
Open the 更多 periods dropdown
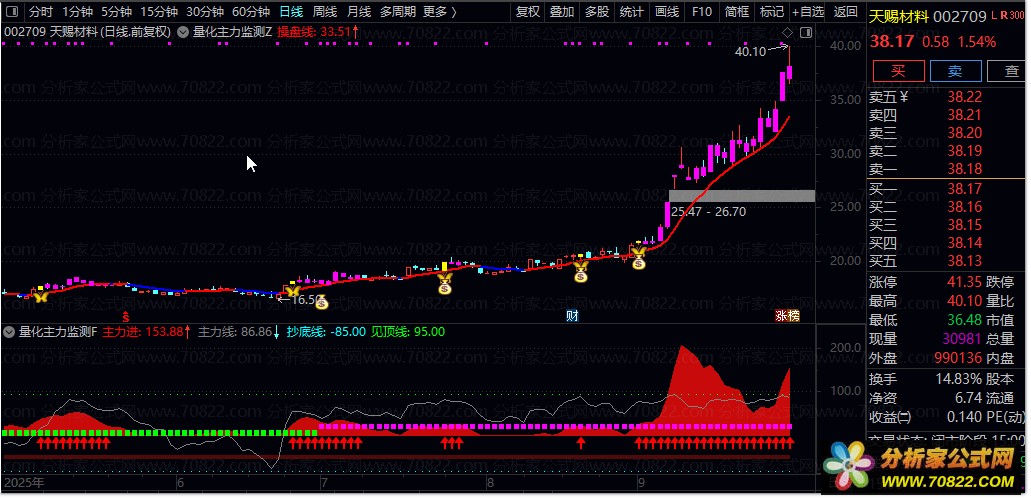tap(436, 12)
